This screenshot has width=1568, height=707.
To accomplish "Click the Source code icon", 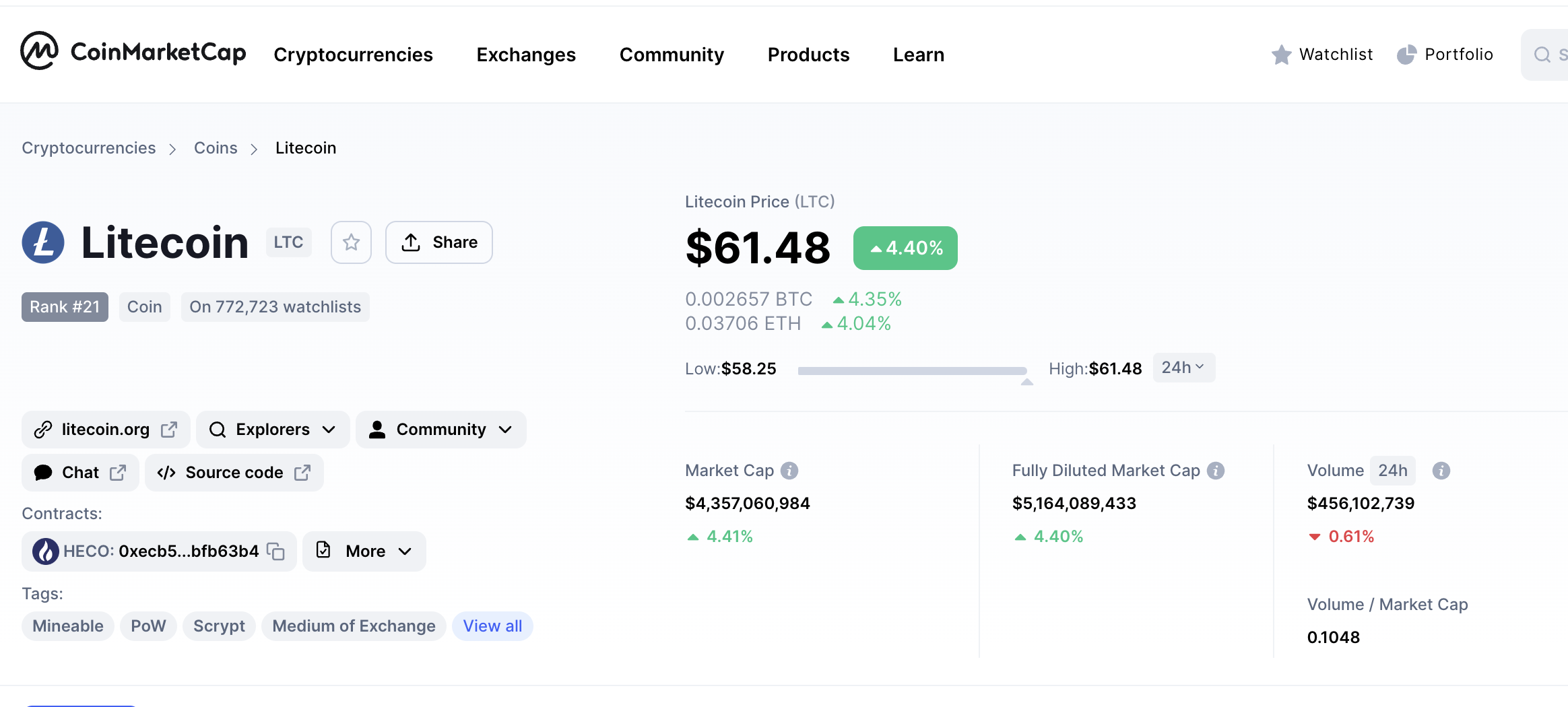I will [165, 472].
